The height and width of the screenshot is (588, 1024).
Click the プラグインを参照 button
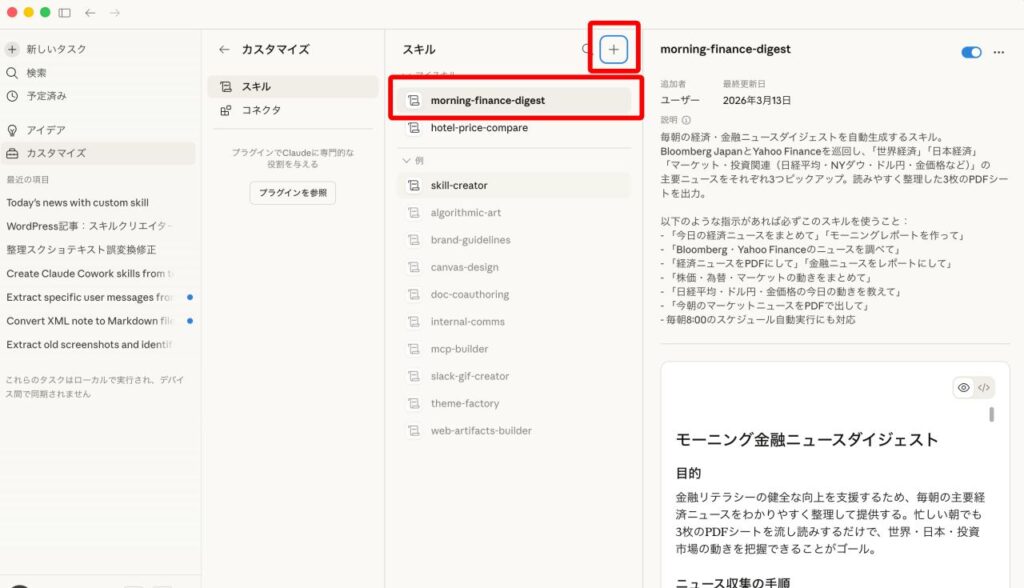pos(292,193)
